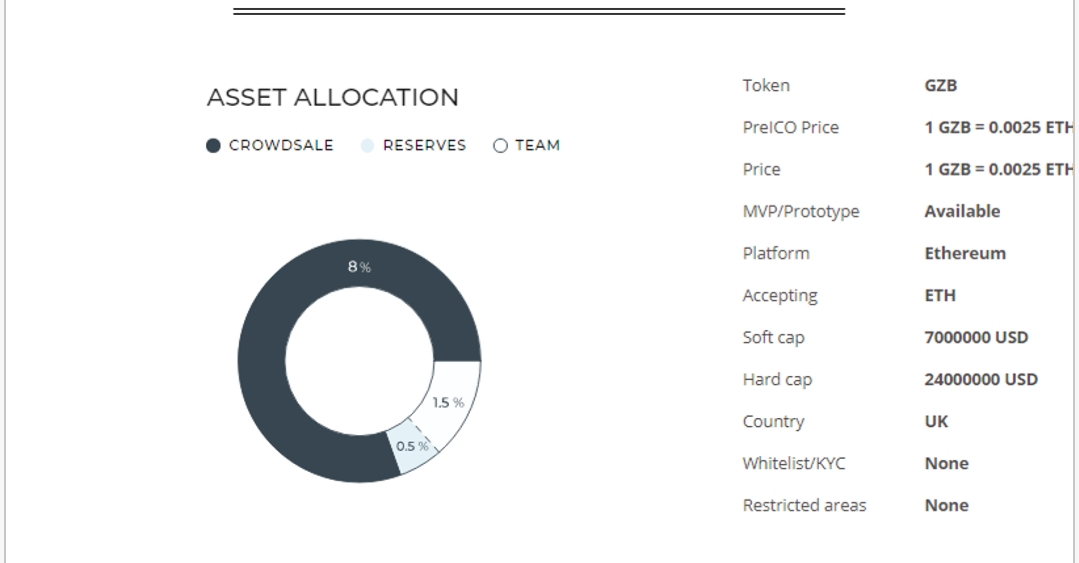Click the Accepting ETH value
Screen dimensions: 1079x563
point(940,295)
